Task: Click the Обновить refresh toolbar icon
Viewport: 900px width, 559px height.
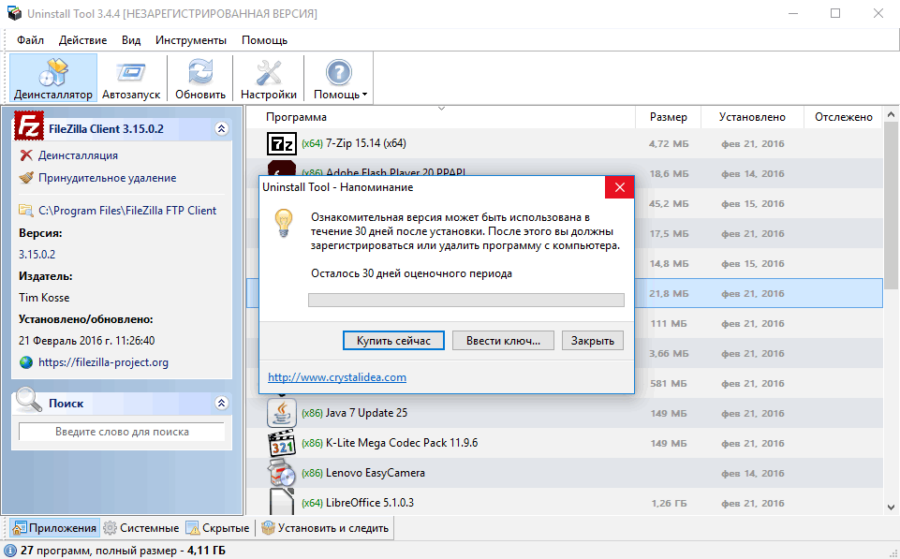Action: click(x=200, y=79)
